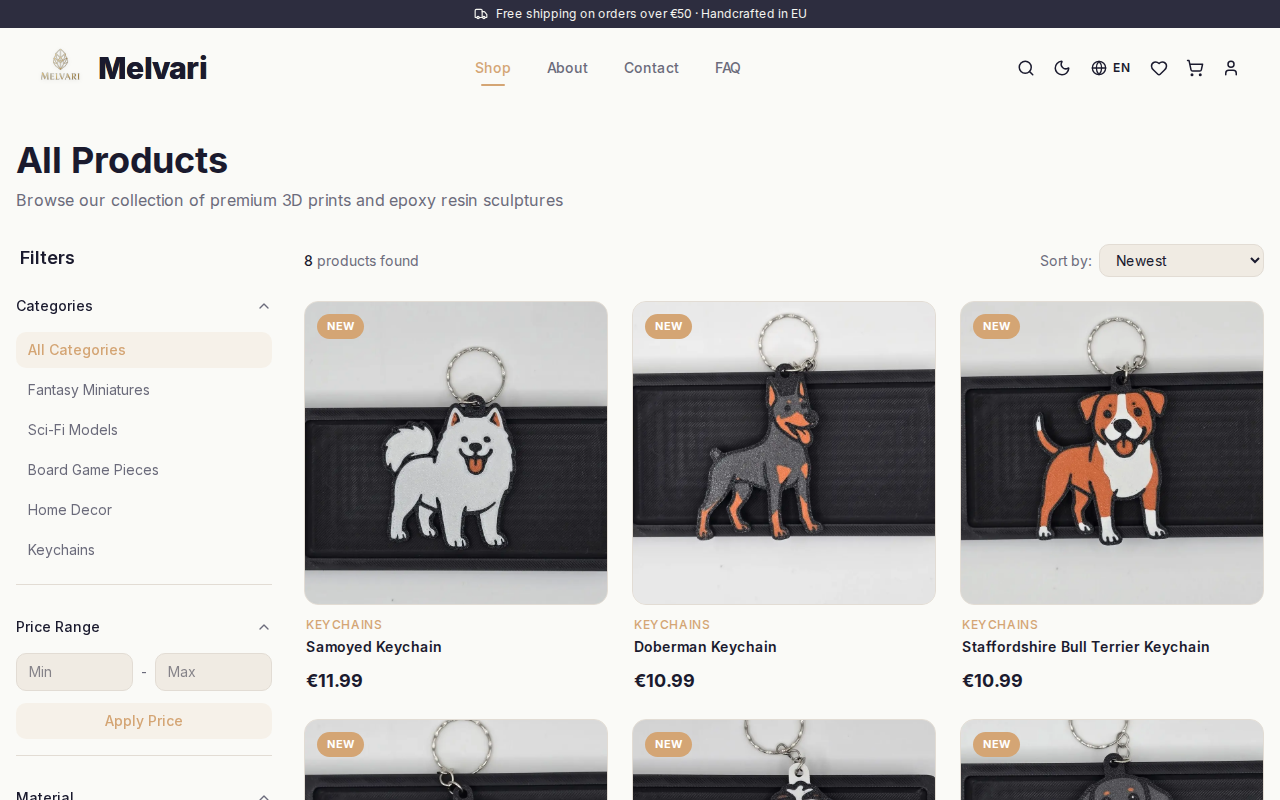The image size is (1280, 800).
Task: Click the Melvari logo emblem
Action: 60,66
